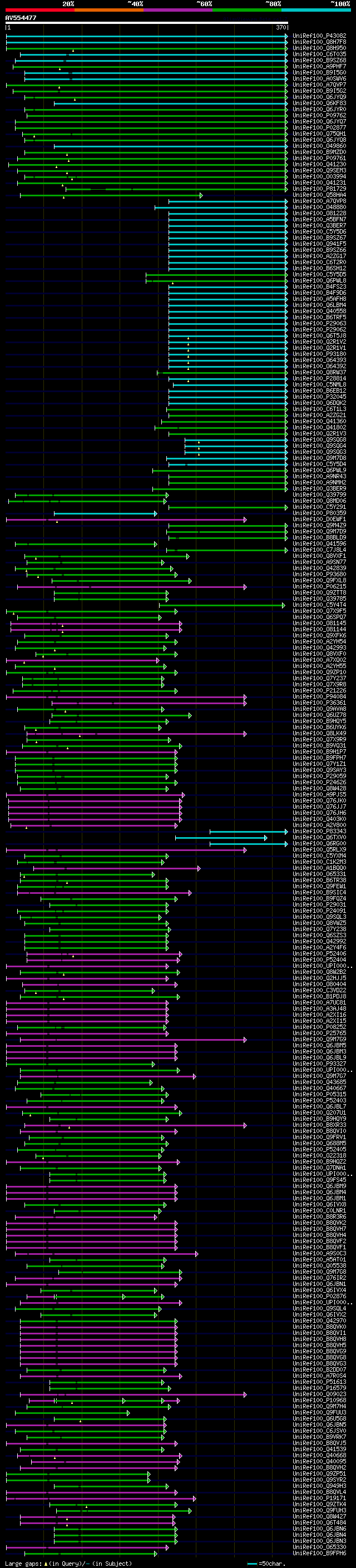356x1568 pixels.
Task: Select the UniRef100_P93680 label
Action: (x=319, y=574)
